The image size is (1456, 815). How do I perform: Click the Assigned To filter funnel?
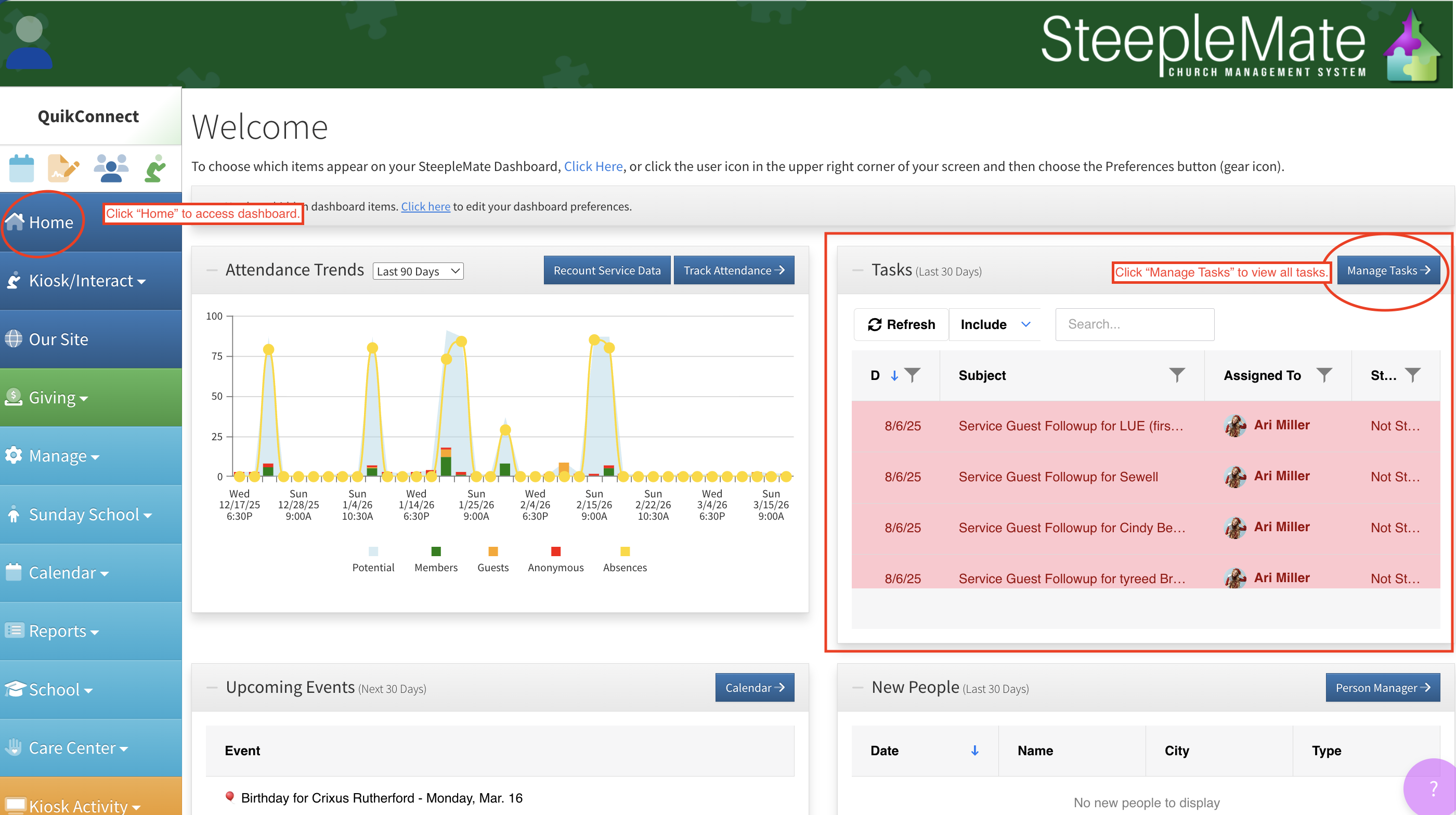click(1324, 375)
